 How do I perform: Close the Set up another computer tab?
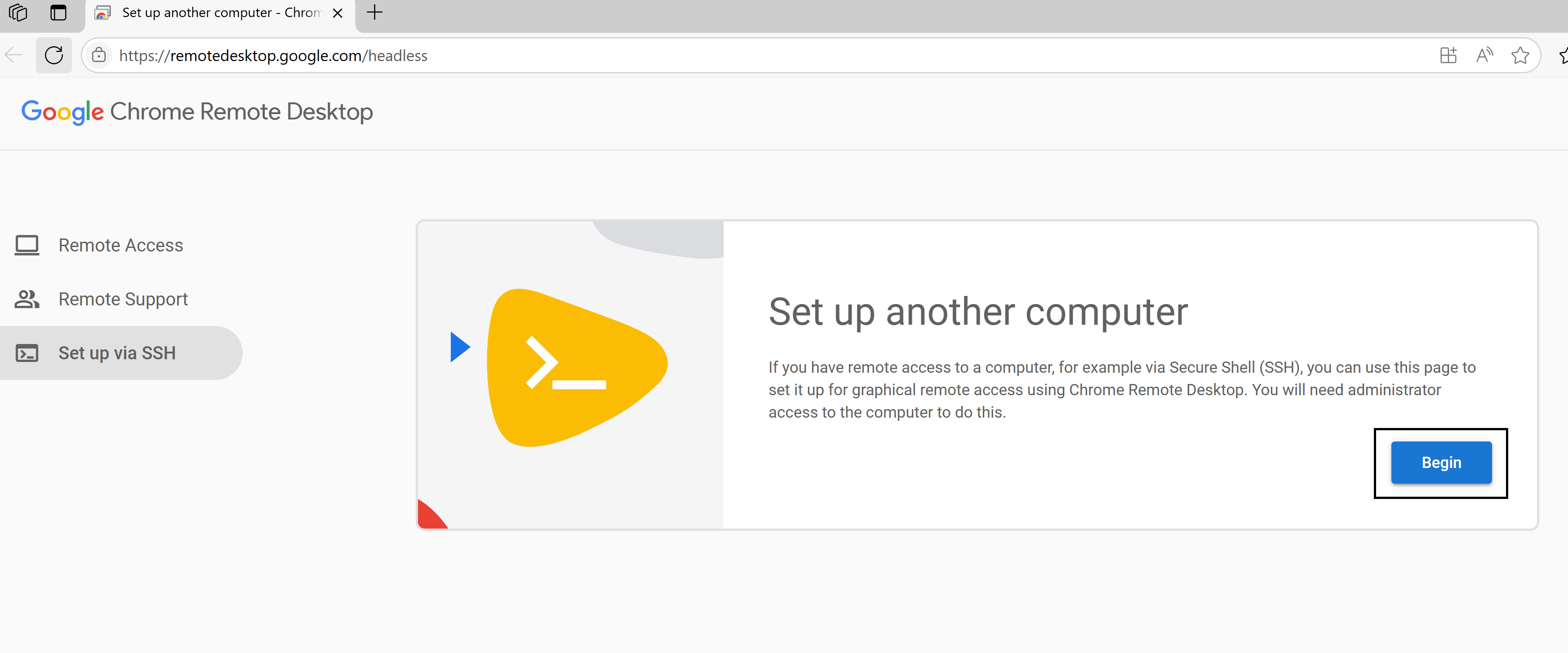(x=337, y=13)
